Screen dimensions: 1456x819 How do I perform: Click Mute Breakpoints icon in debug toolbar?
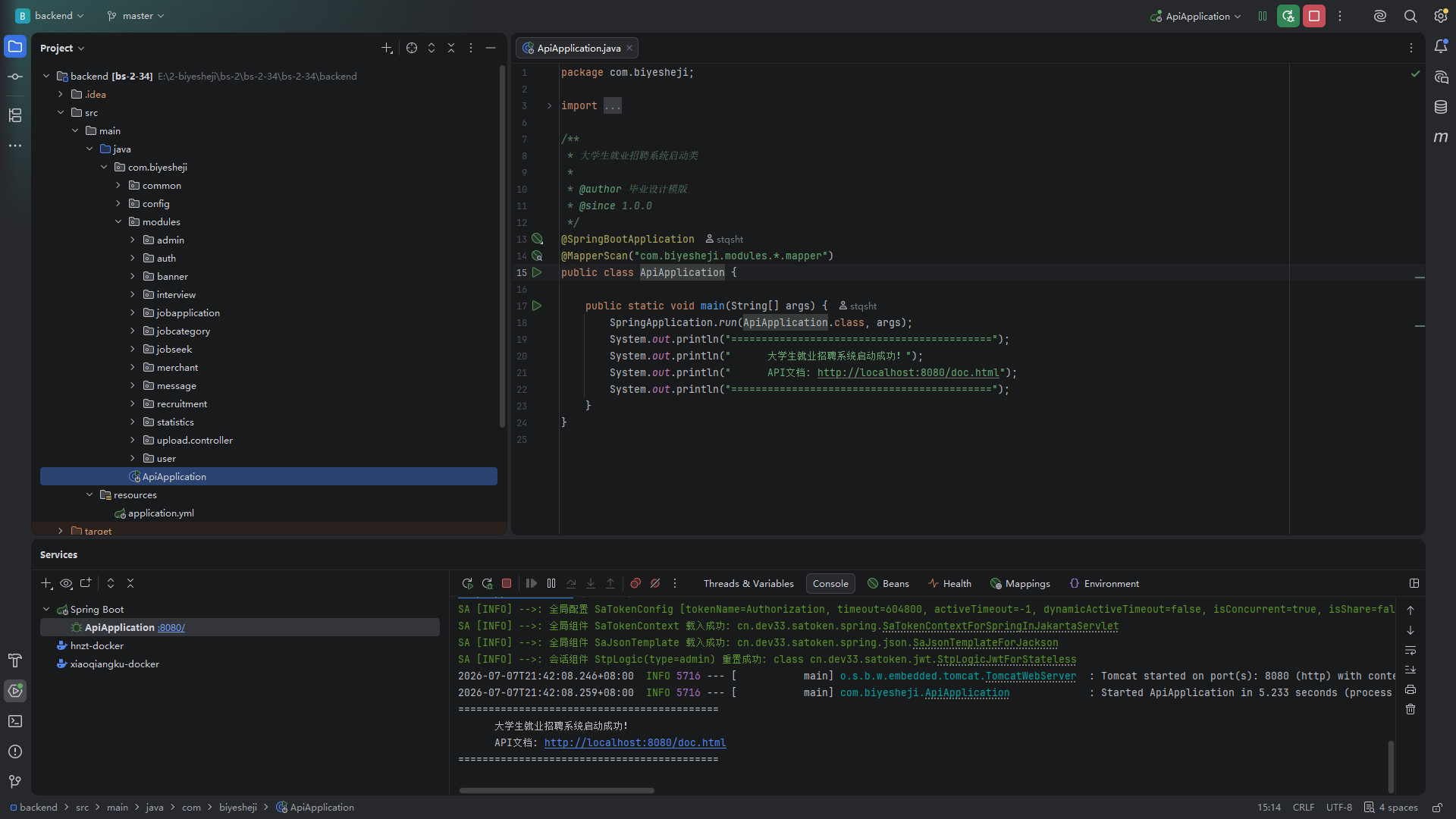coord(655,583)
